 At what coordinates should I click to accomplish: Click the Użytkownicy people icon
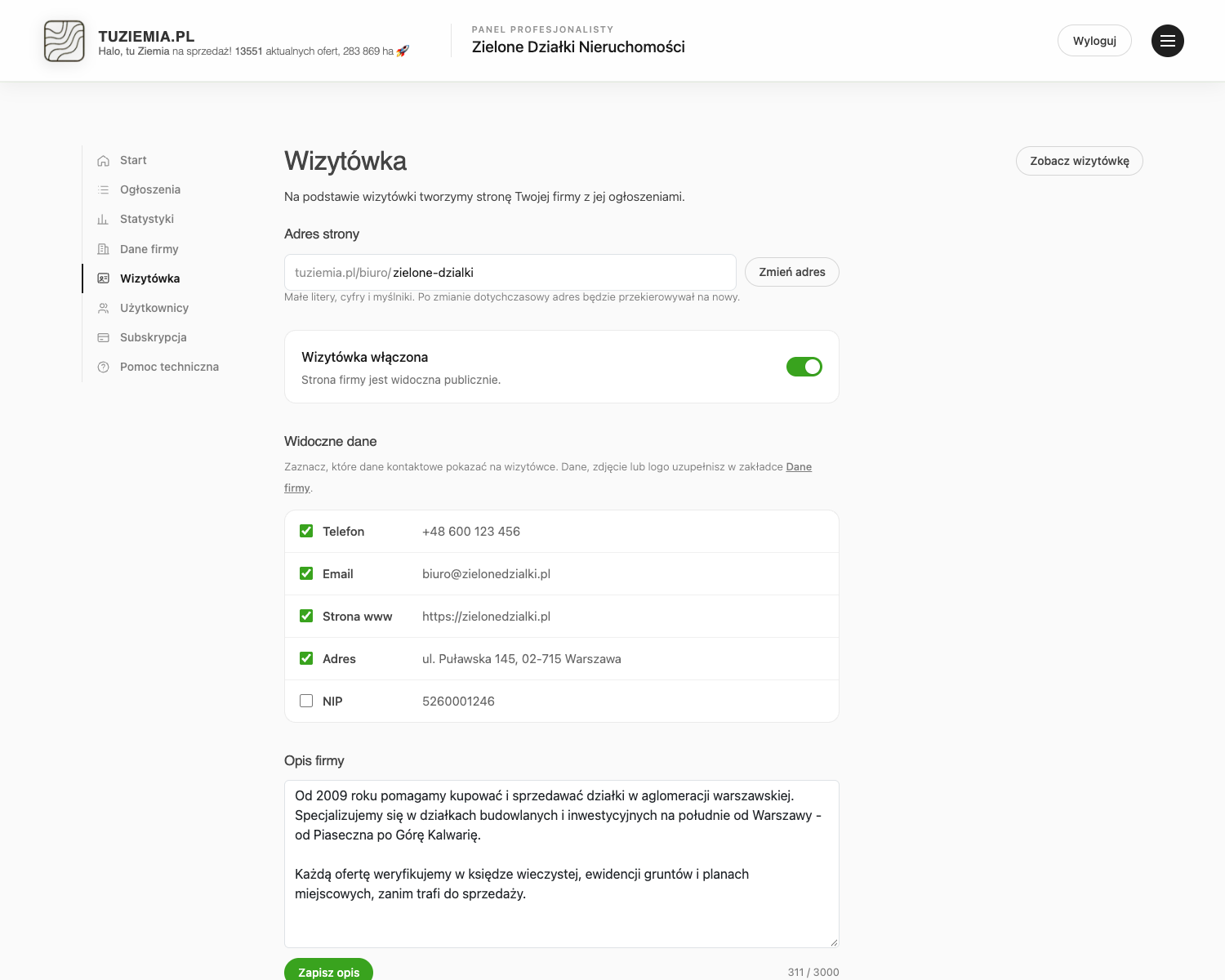point(103,308)
